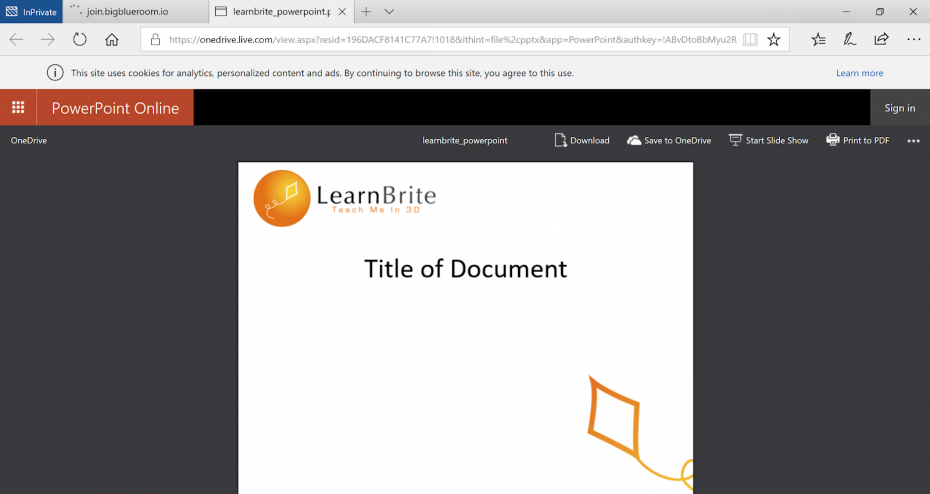Go to browser home page
Screen dimensions: 930x494
[112, 40]
